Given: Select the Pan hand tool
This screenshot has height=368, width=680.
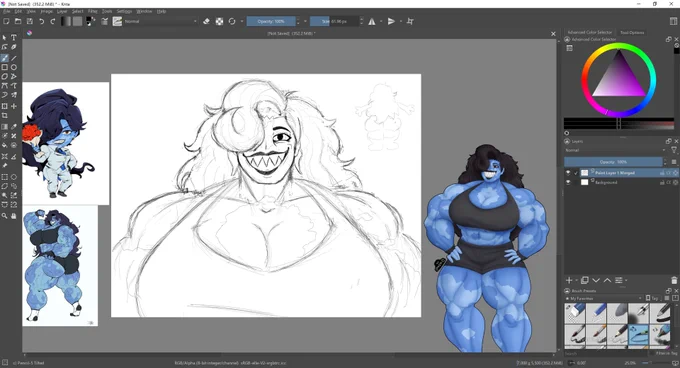Looking at the screenshot, I should click(14, 215).
